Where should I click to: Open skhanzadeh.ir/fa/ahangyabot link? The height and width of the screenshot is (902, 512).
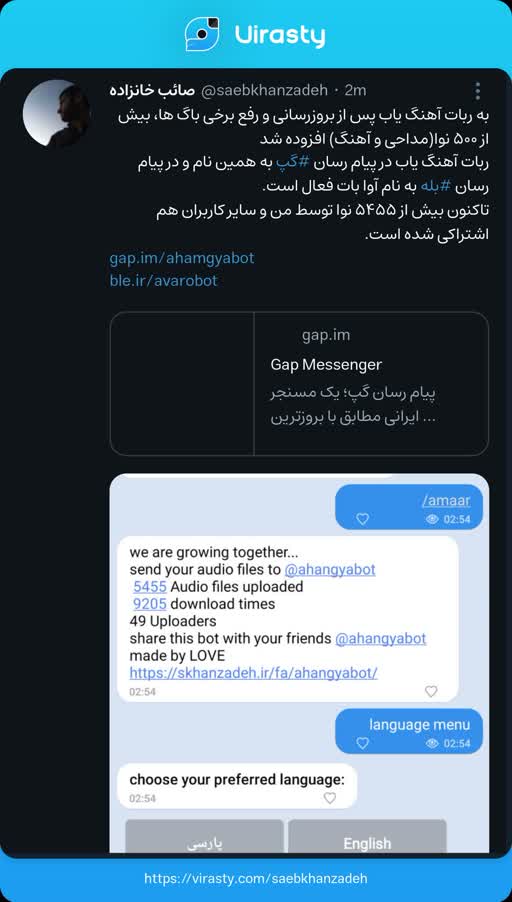tap(254, 673)
